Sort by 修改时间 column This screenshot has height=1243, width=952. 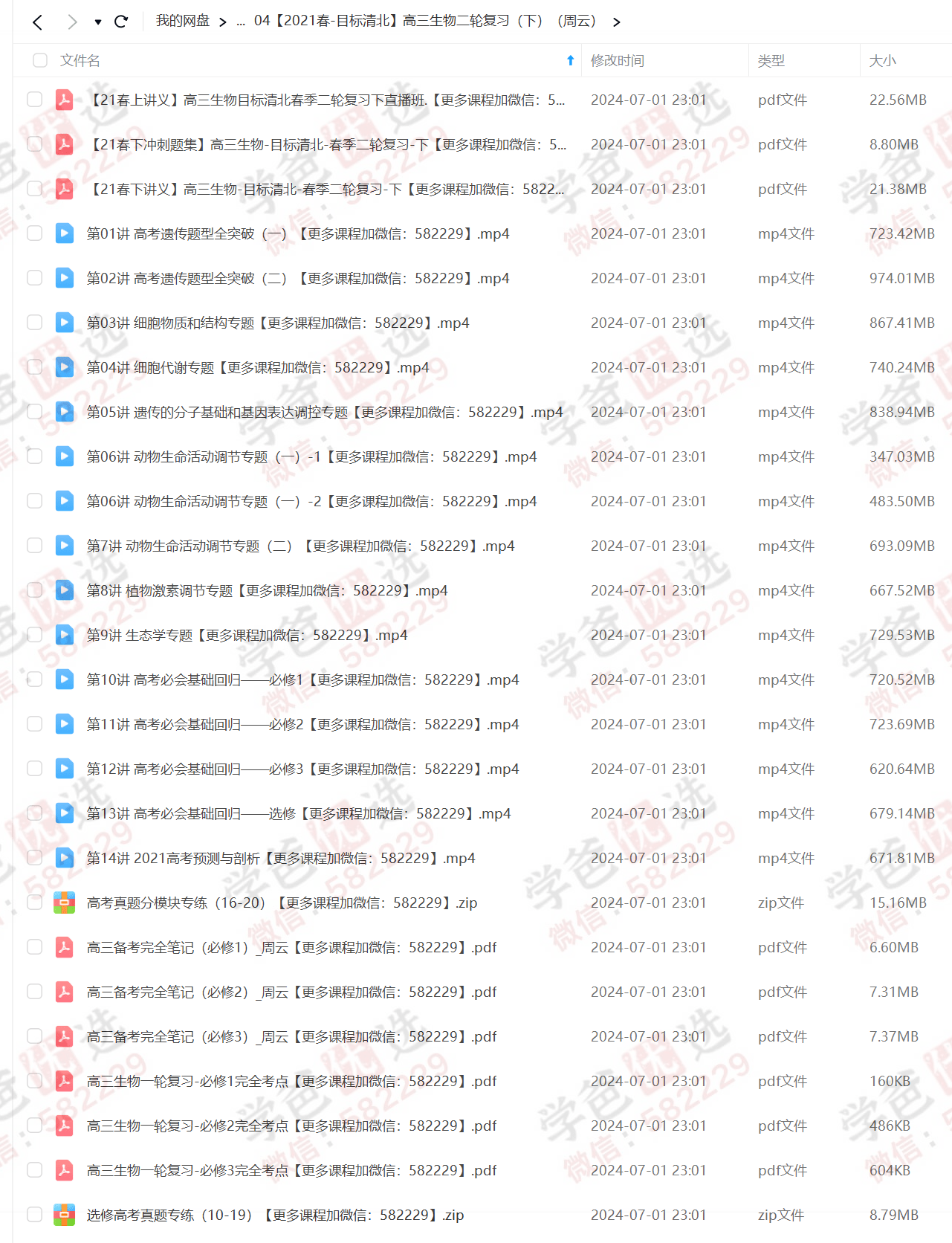618,60
